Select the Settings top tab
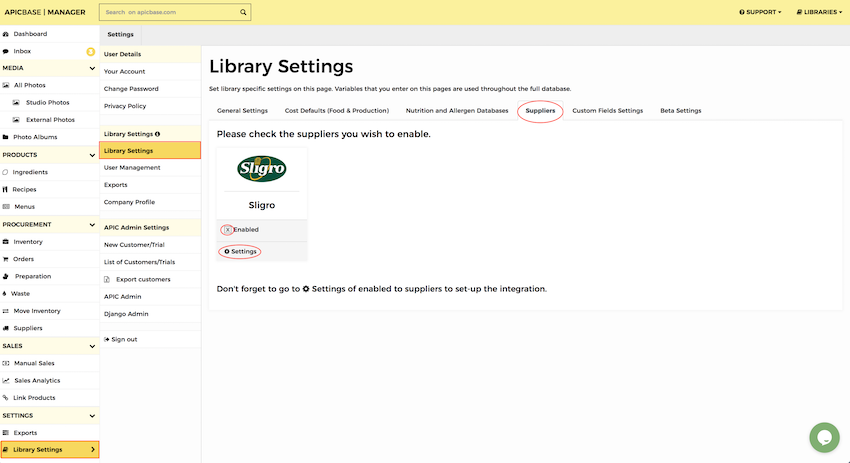The image size is (850, 463). (x=120, y=34)
